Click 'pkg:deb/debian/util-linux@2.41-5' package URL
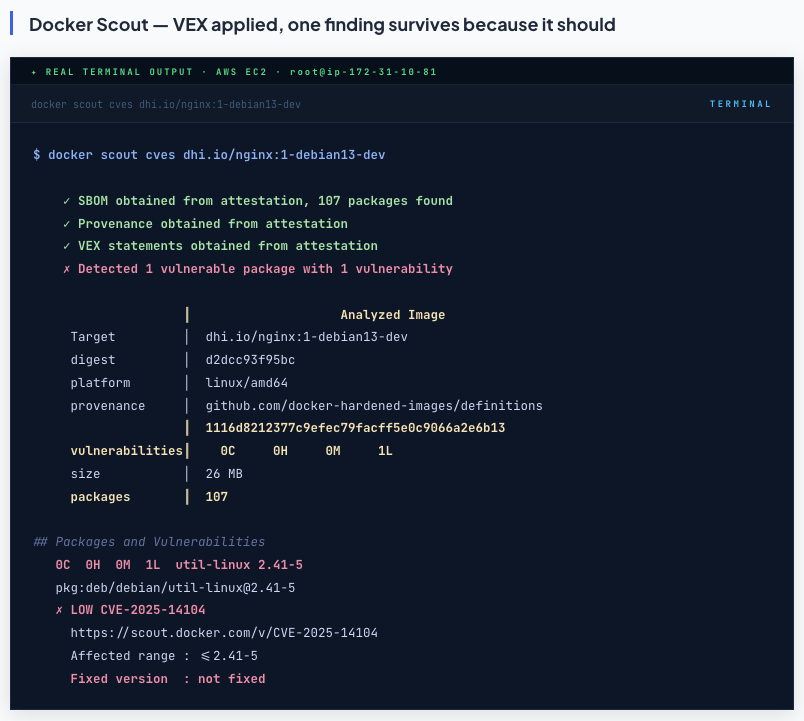The height and width of the screenshot is (721, 804). coord(175,588)
